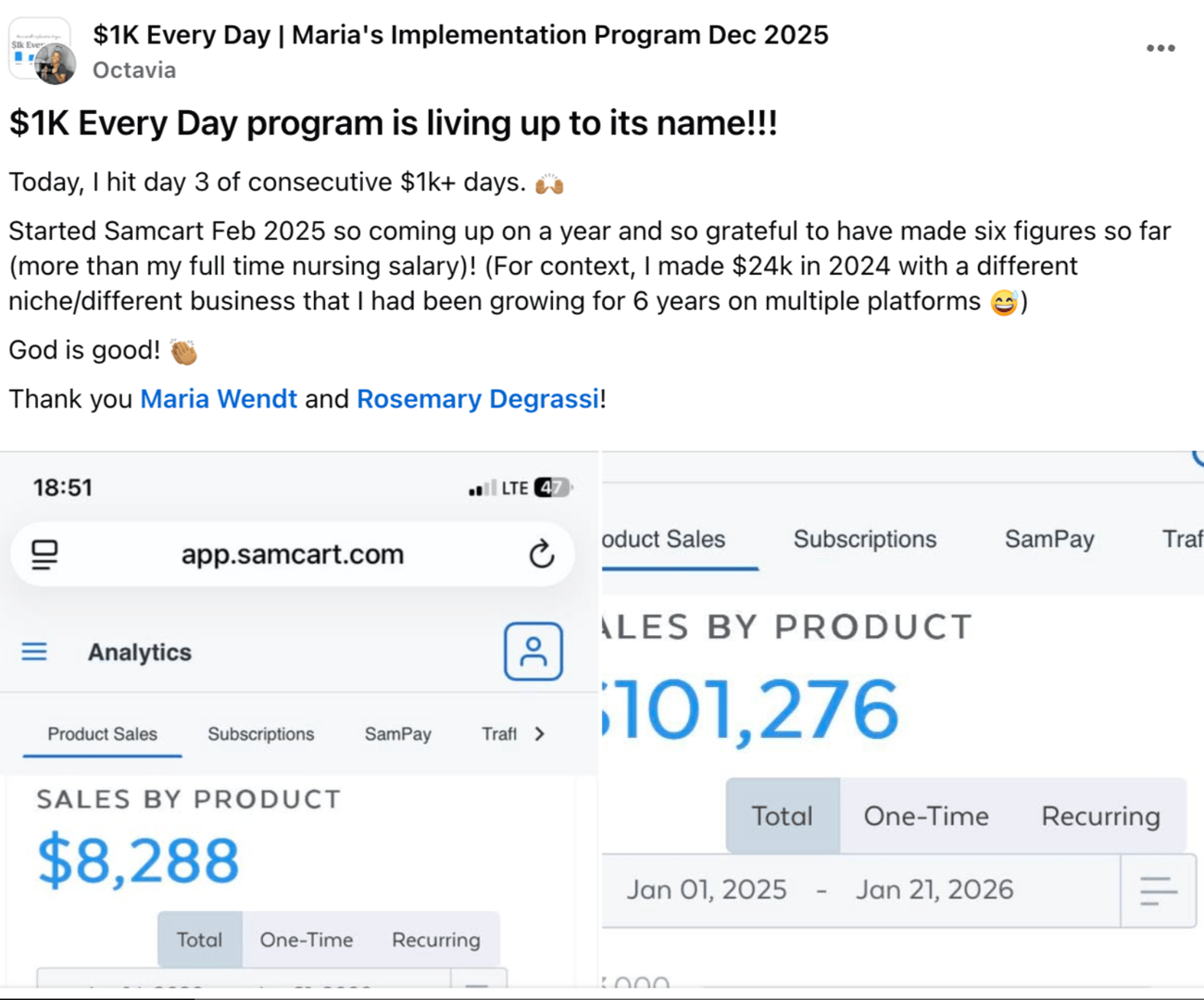Open the hamburger menu beside Analytics

tap(34, 652)
